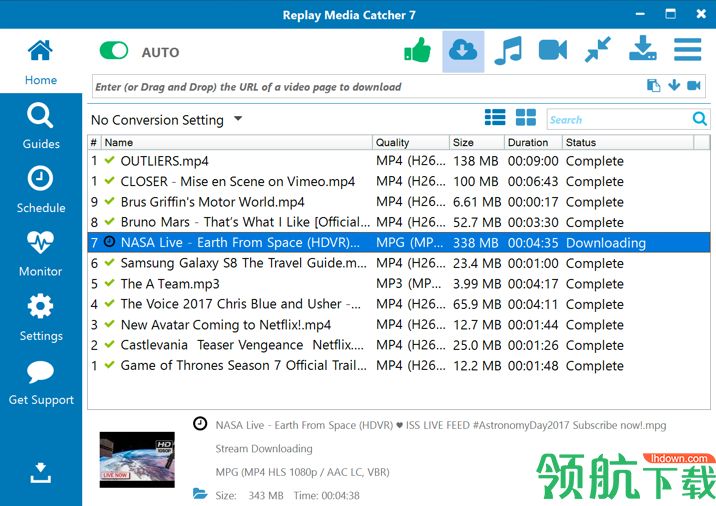The height and width of the screenshot is (506, 716).
Task: Open Get Support chat section
Action: (x=41, y=383)
